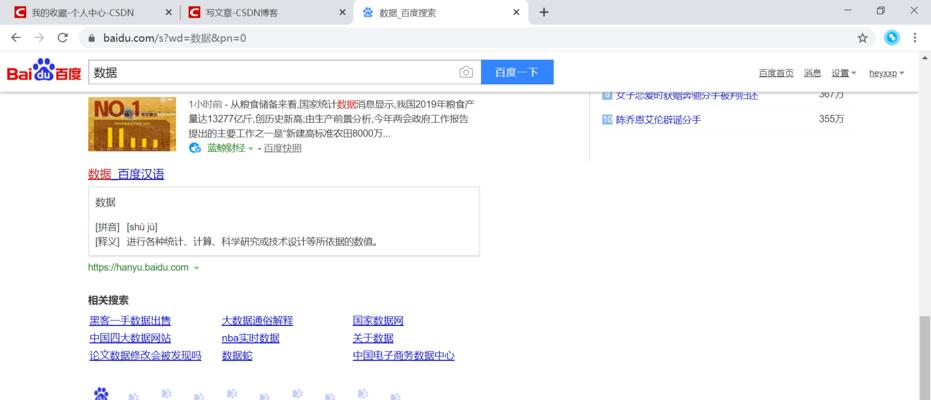Search related term 中国四大数据网站
Viewport: 931px width, 400px height.
coord(130,338)
